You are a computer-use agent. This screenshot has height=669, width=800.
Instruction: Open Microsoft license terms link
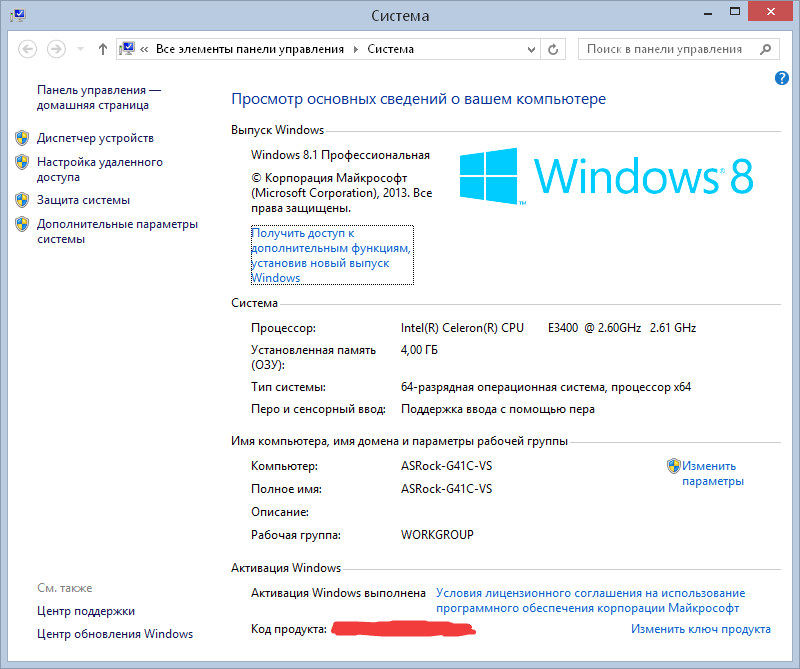[x=590, y=601]
